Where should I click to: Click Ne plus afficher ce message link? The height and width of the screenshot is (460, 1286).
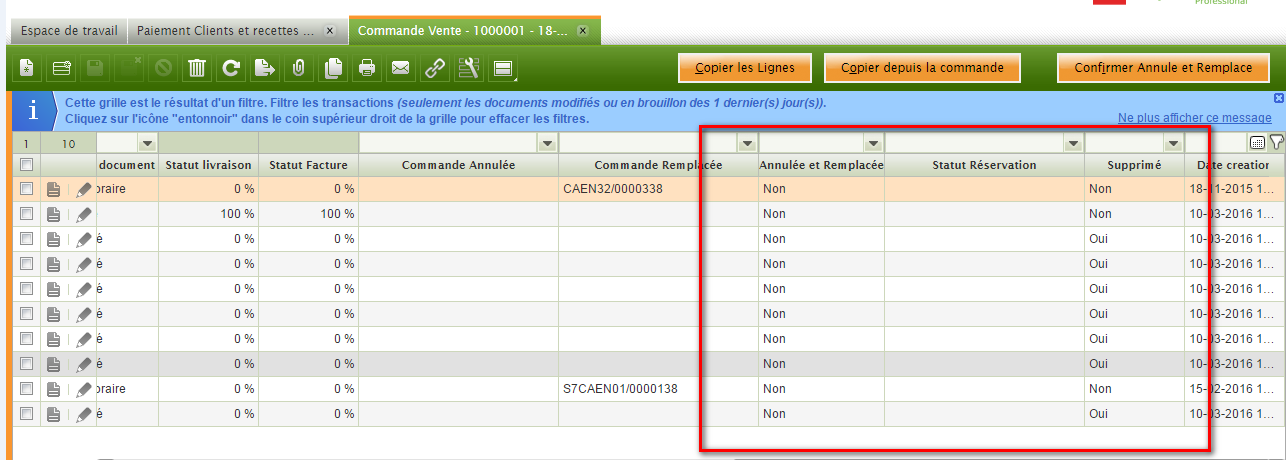[x=1194, y=118]
